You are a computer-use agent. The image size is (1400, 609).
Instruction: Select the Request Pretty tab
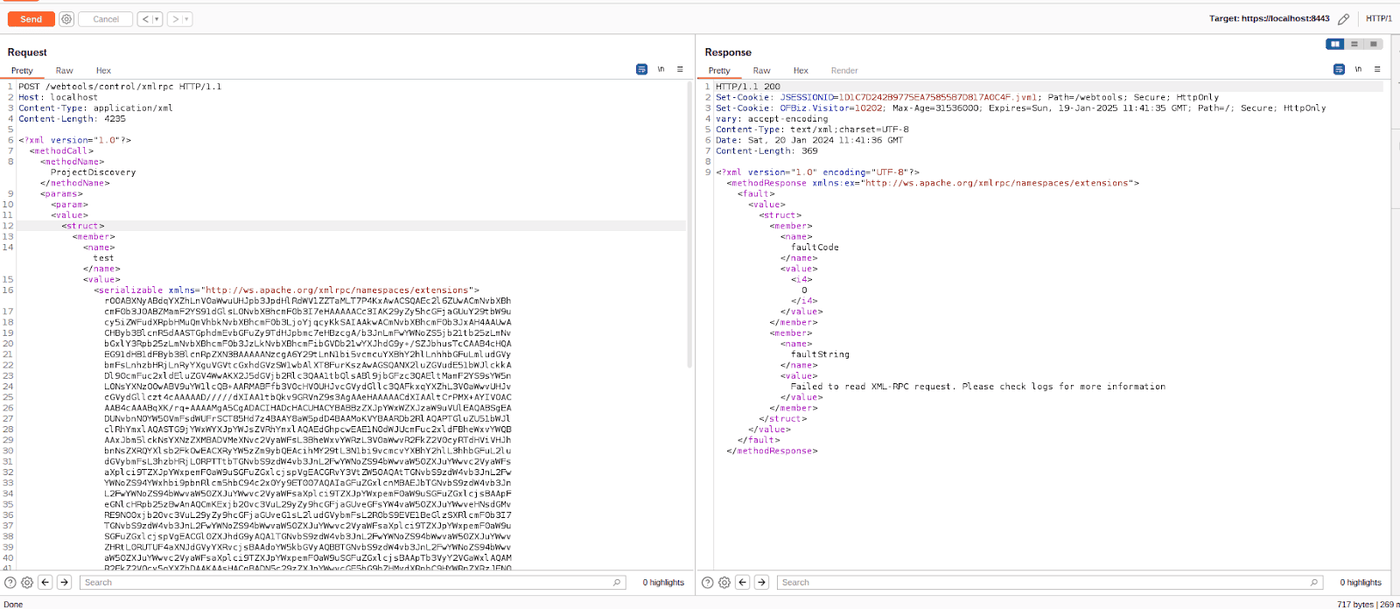[x=22, y=70]
